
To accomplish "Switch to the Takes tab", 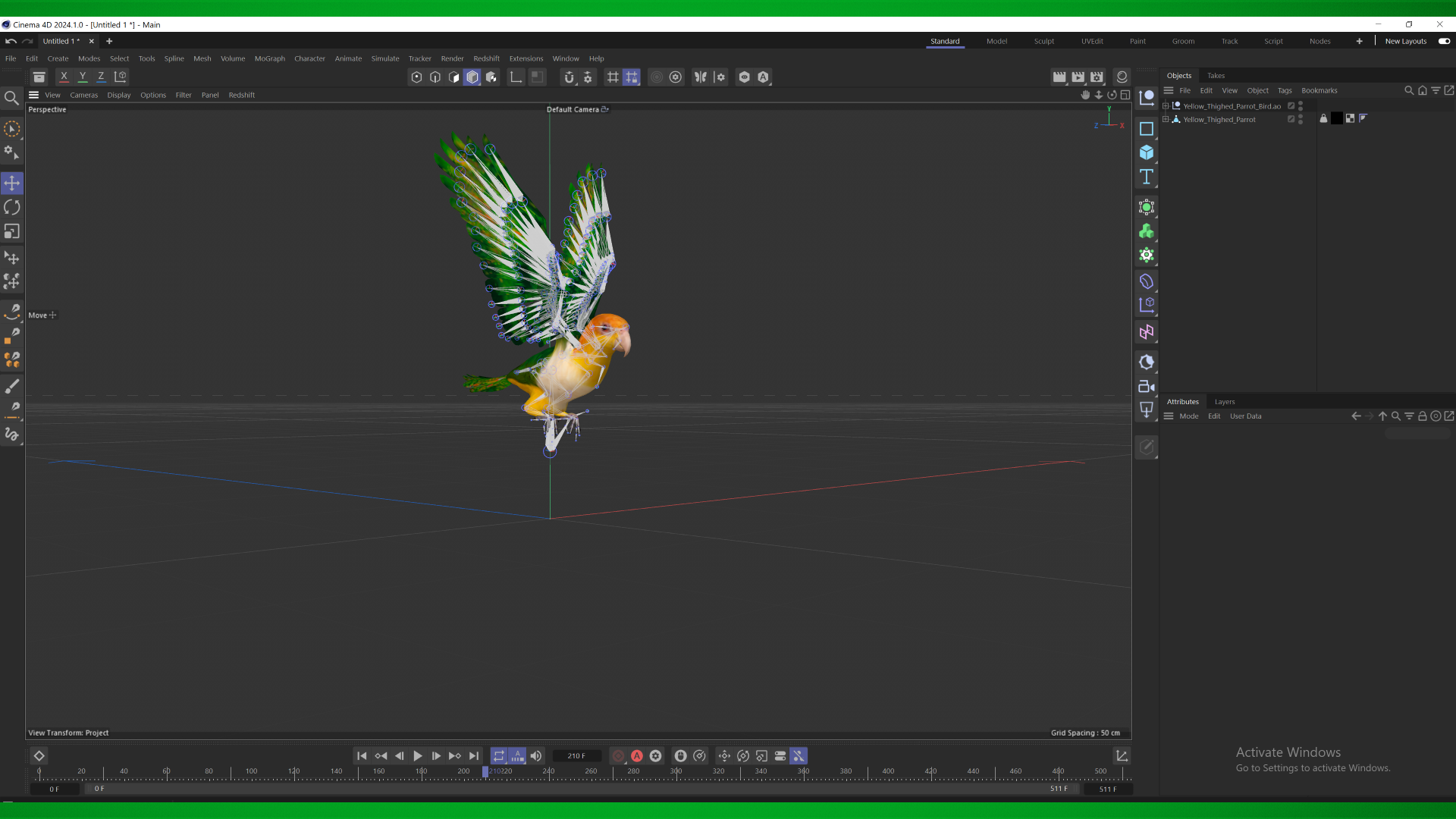I will click(x=1216, y=75).
